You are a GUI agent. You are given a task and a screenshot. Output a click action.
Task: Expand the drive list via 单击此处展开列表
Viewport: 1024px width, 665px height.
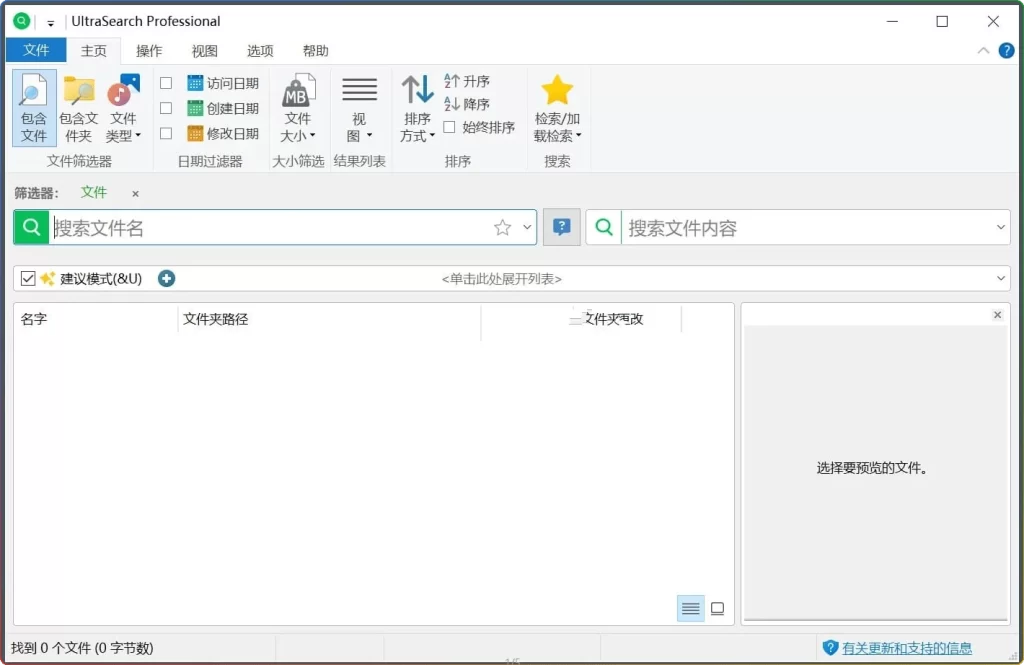click(x=501, y=279)
